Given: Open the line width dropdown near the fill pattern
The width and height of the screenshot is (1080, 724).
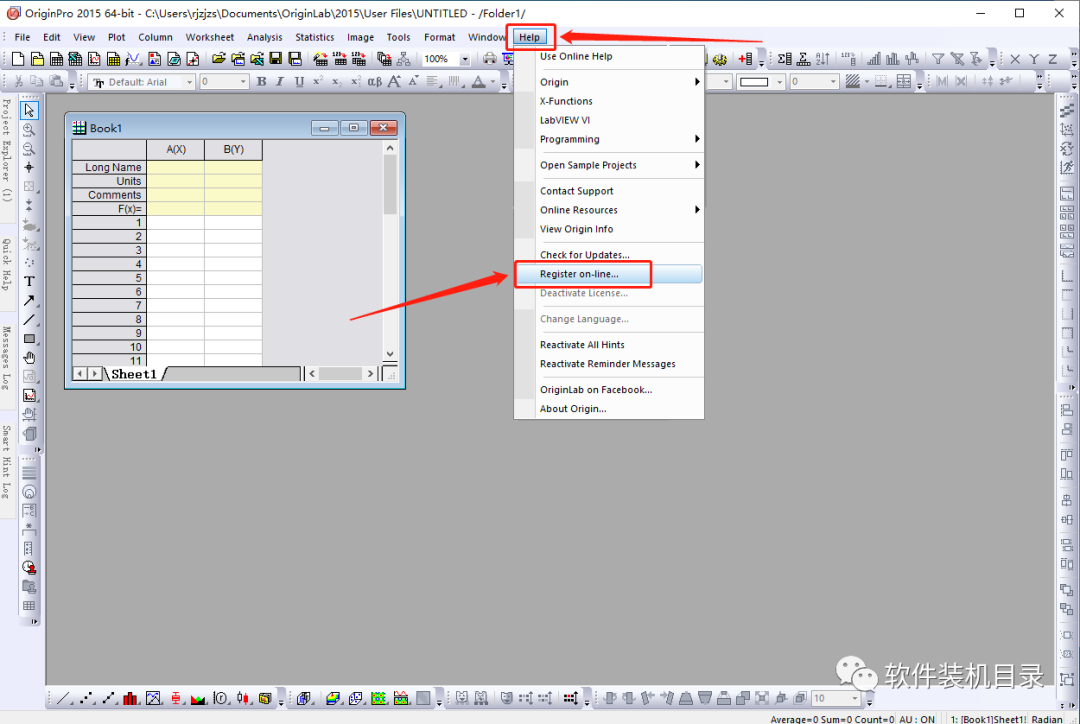Looking at the screenshot, I should (833, 82).
